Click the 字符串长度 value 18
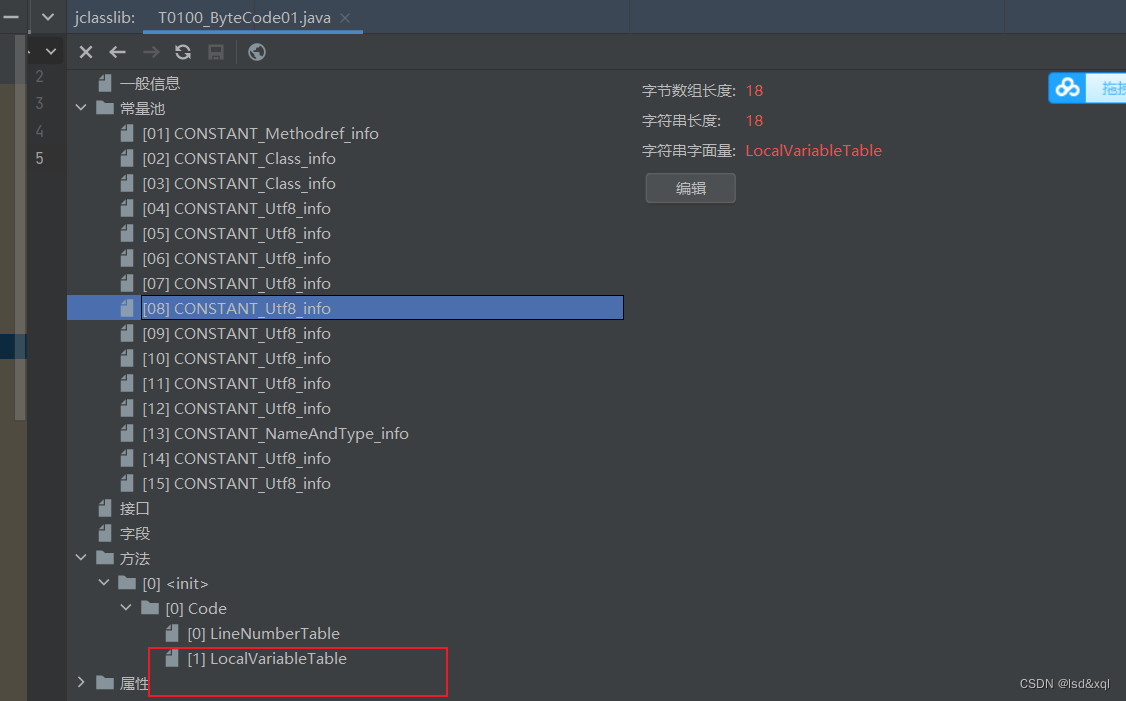The width and height of the screenshot is (1126, 701). (754, 121)
